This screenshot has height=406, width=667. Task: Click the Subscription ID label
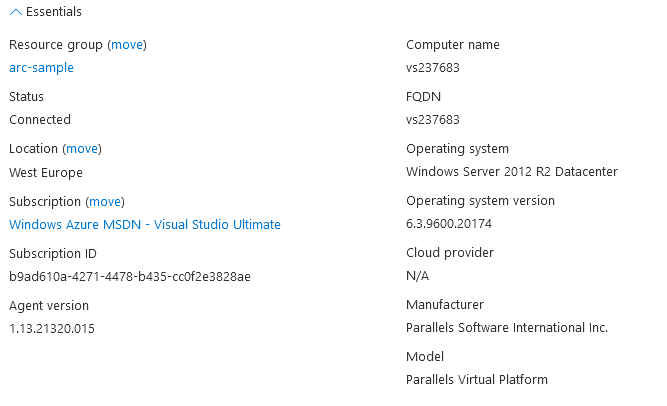coord(53,254)
